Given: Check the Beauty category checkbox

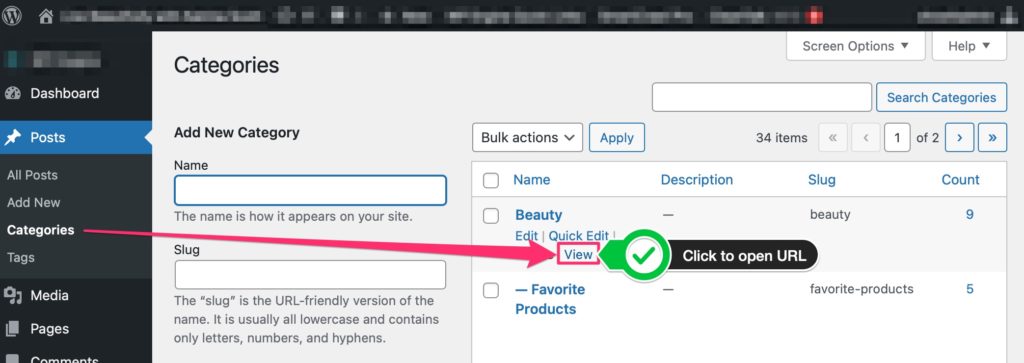Looking at the screenshot, I should pyautogui.click(x=491, y=215).
